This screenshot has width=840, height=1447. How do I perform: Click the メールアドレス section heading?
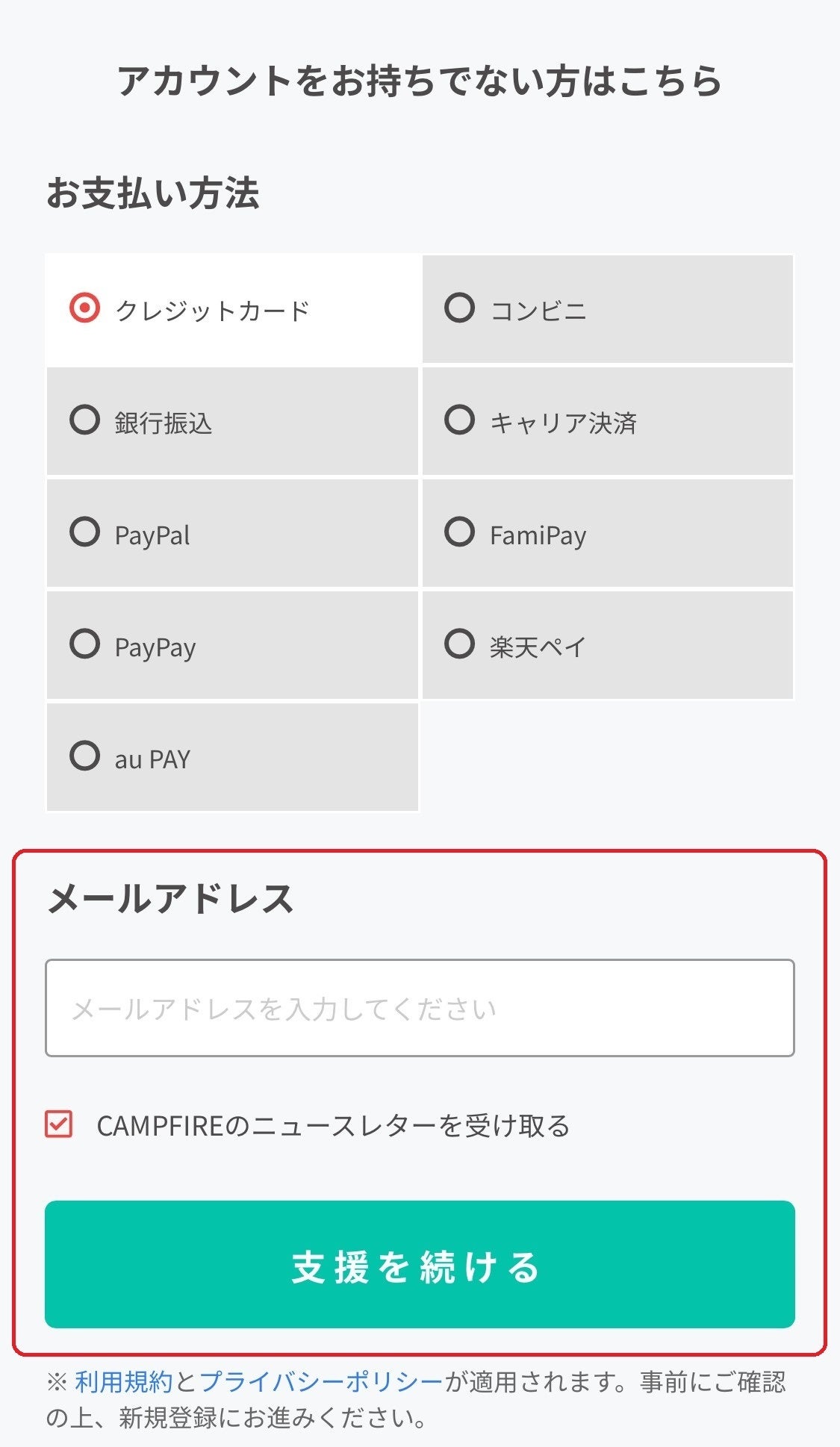click(x=170, y=898)
